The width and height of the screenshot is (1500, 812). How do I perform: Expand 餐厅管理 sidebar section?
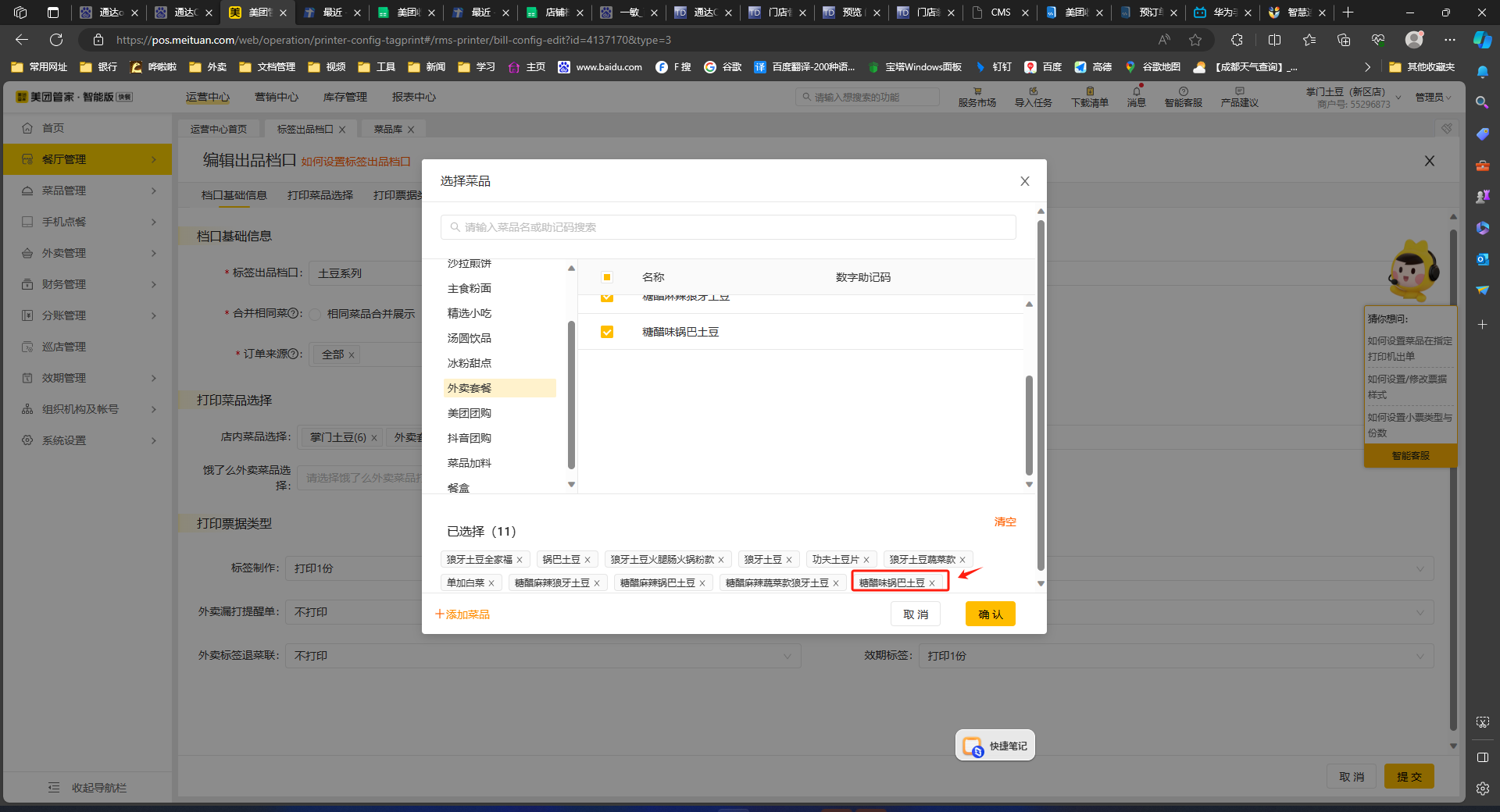coord(87,159)
